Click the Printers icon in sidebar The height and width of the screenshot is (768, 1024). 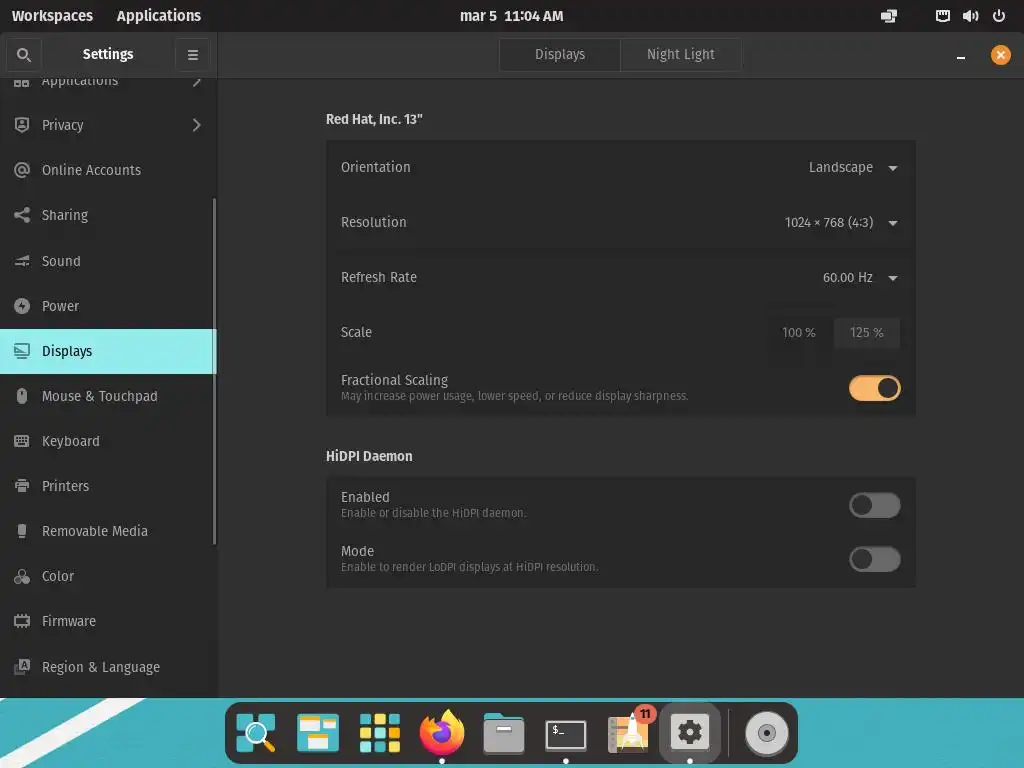[x=22, y=486]
